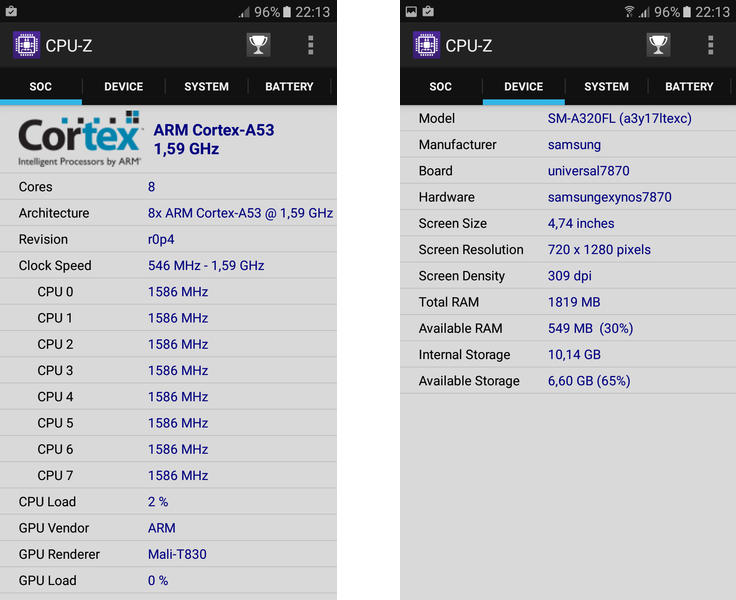Image resolution: width=736 pixels, height=600 pixels.
Task: Tap the Cortex logo image
Action: [80, 138]
